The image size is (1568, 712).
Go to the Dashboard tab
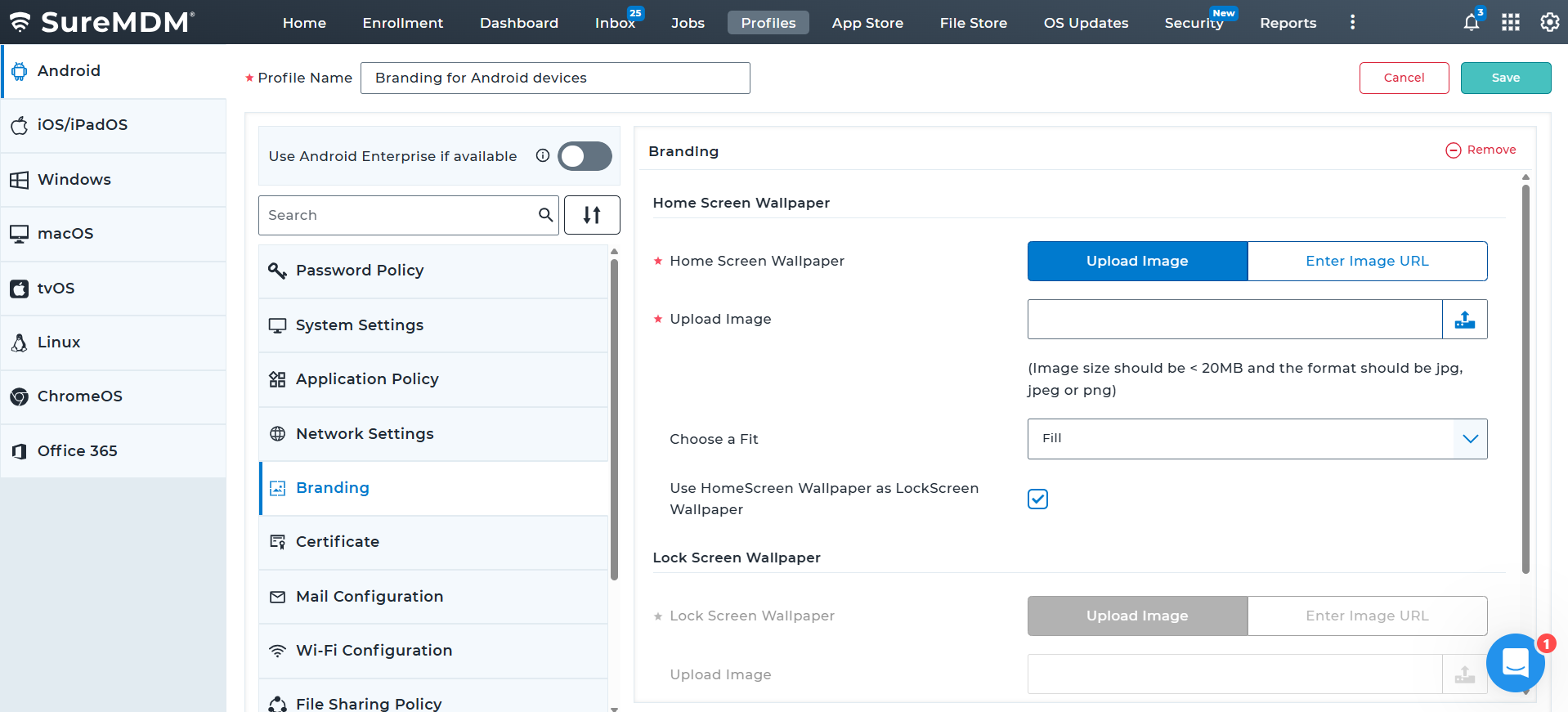click(519, 23)
